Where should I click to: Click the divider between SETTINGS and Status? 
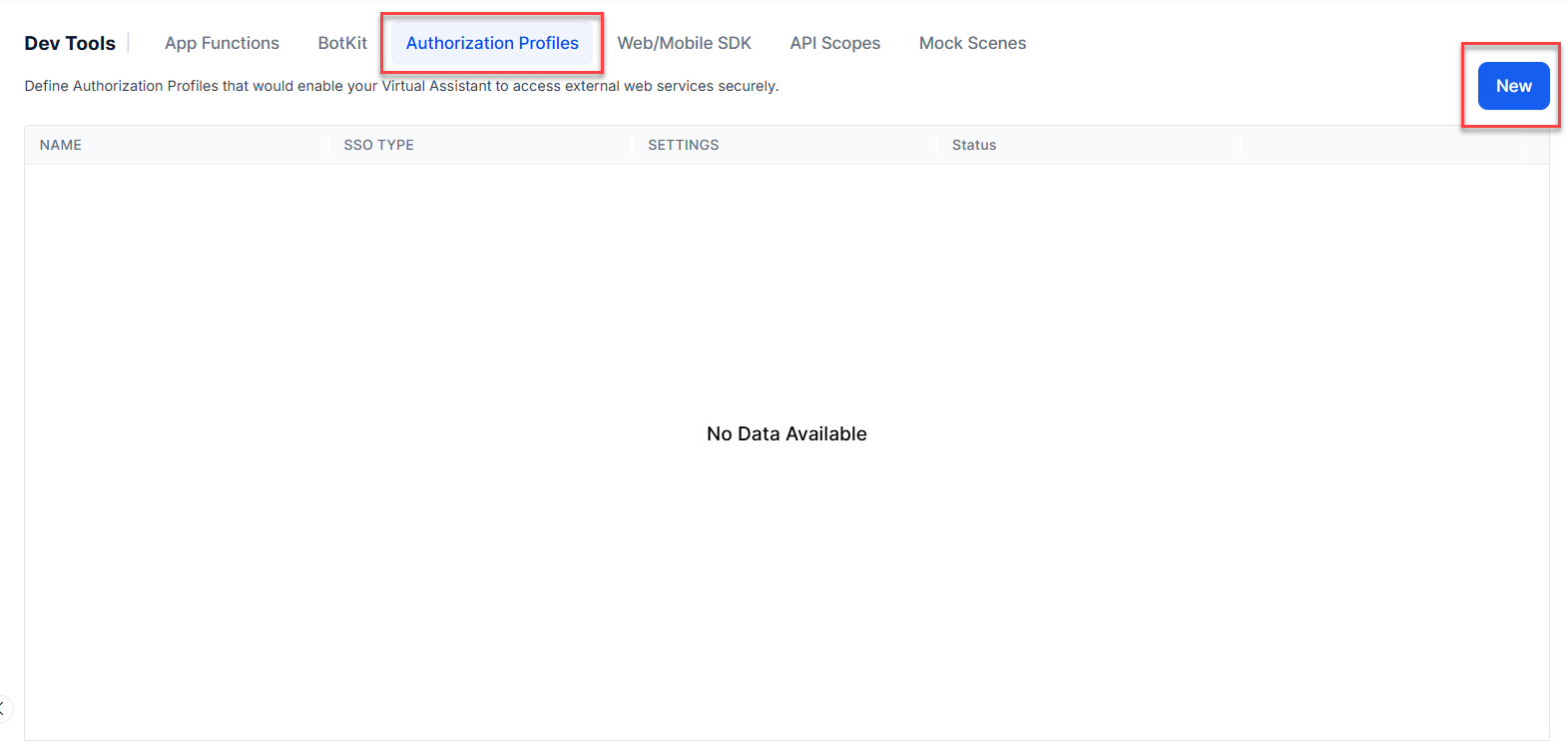937,145
